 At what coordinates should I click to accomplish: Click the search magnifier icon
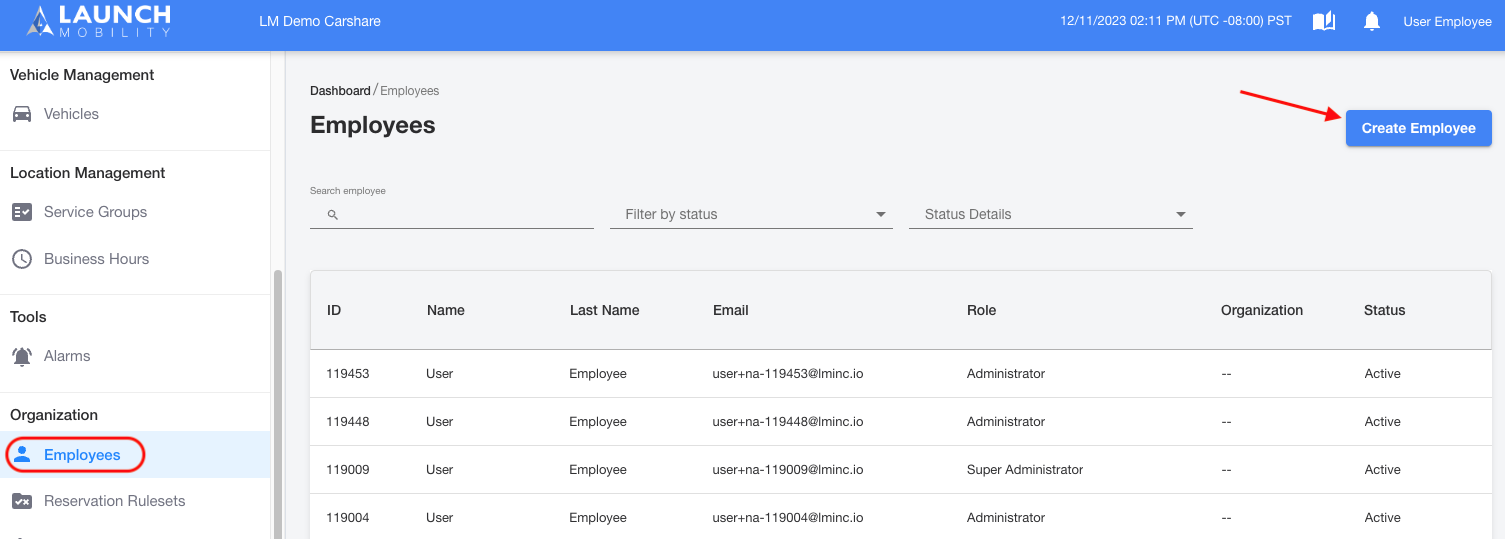click(x=333, y=215)
